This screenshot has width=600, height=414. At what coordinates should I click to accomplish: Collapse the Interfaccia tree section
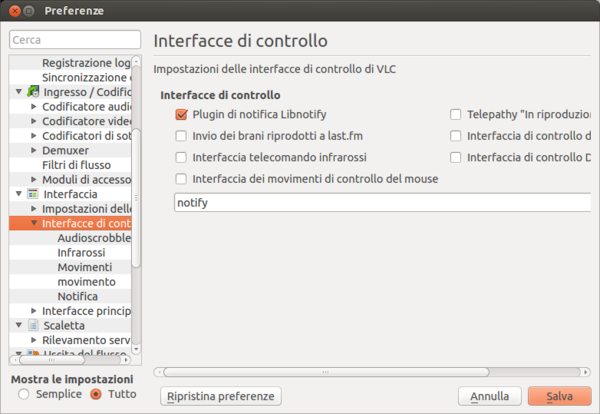[19, 194]
